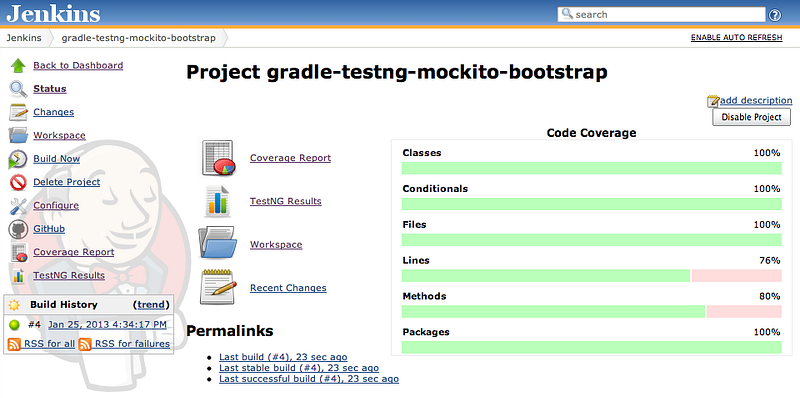The image size is (800, 398).
Task: Open build Jan 25, 2013 4:34:17 PM
Action: pyautogui.click(x=107, y=325)
